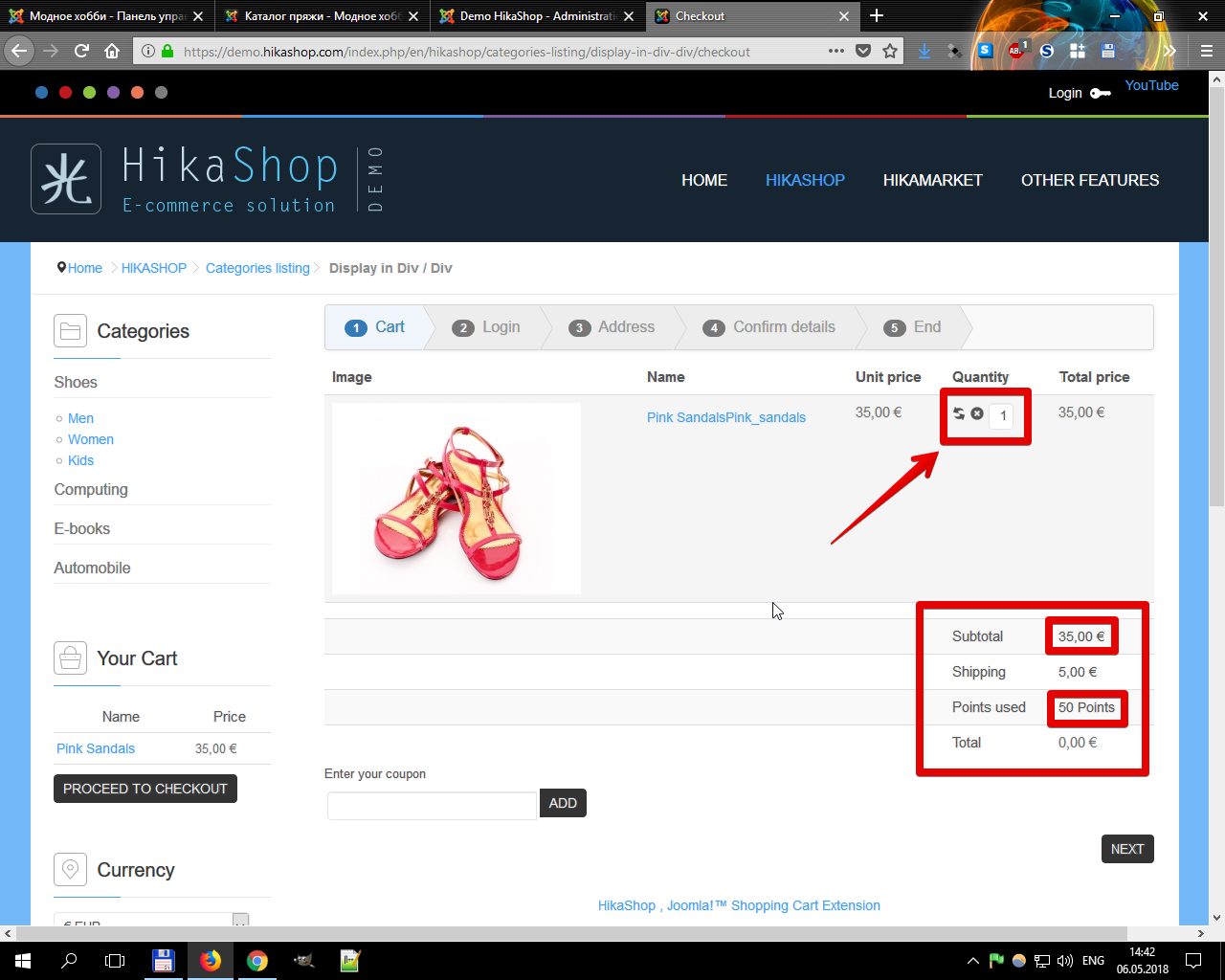
Task: Switch to the Каталог пряжи tab
Action: click(x=323, y=15)
